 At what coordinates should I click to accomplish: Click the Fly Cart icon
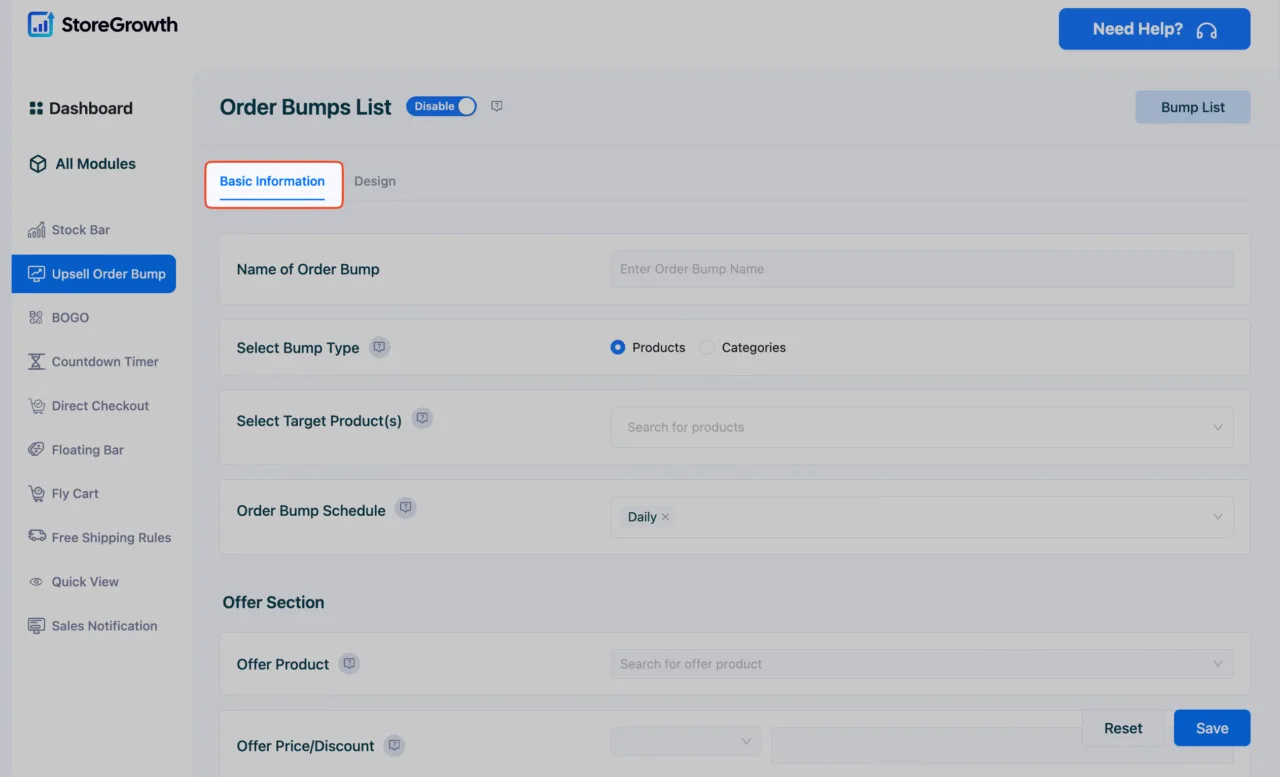tap(37, 494)
